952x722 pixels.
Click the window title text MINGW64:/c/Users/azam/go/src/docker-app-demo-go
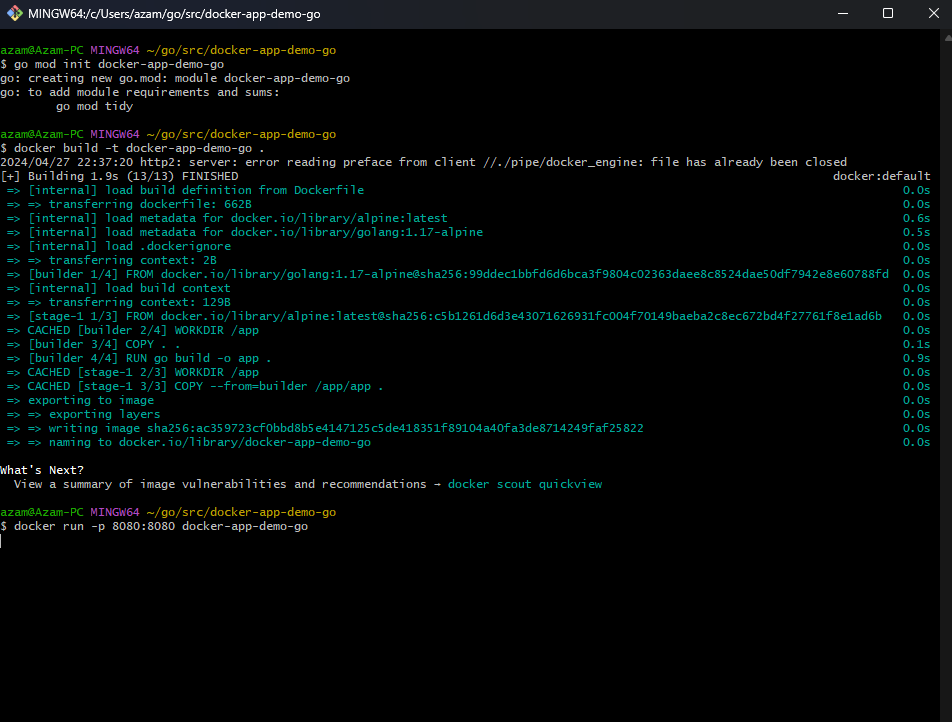click(x=174, y=14)
